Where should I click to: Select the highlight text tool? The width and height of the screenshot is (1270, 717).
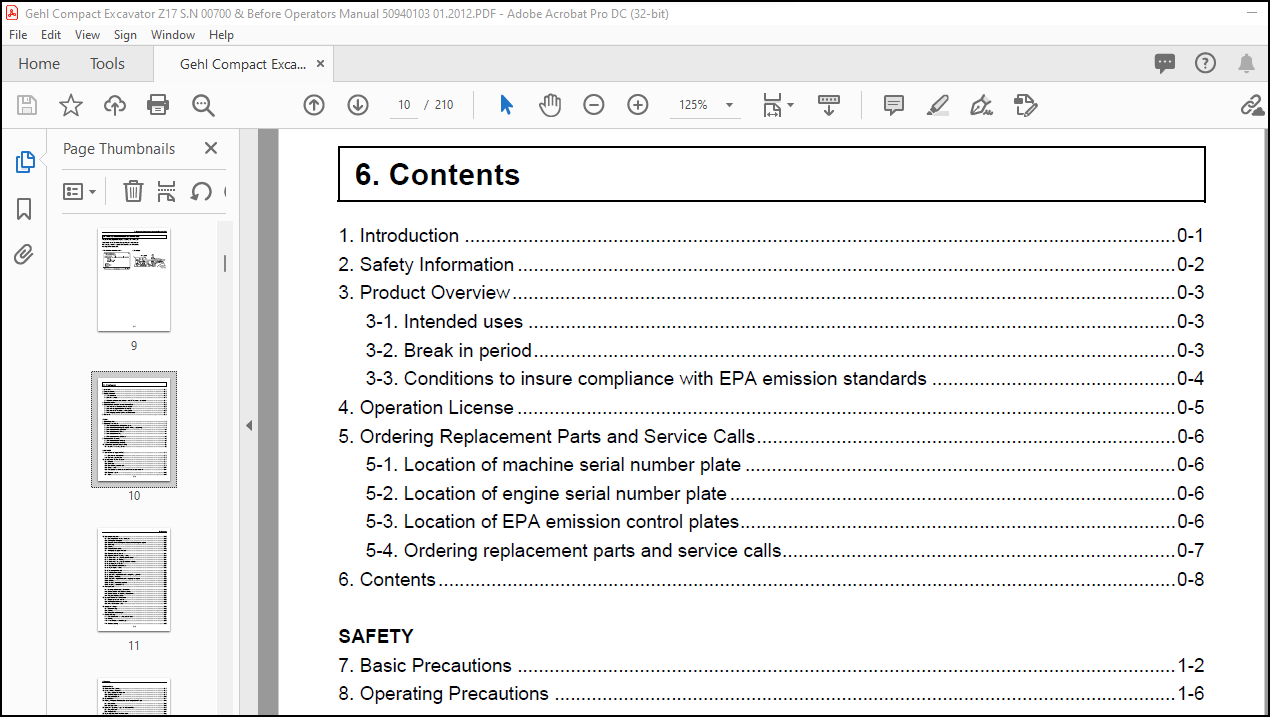(x=937, y=105)
